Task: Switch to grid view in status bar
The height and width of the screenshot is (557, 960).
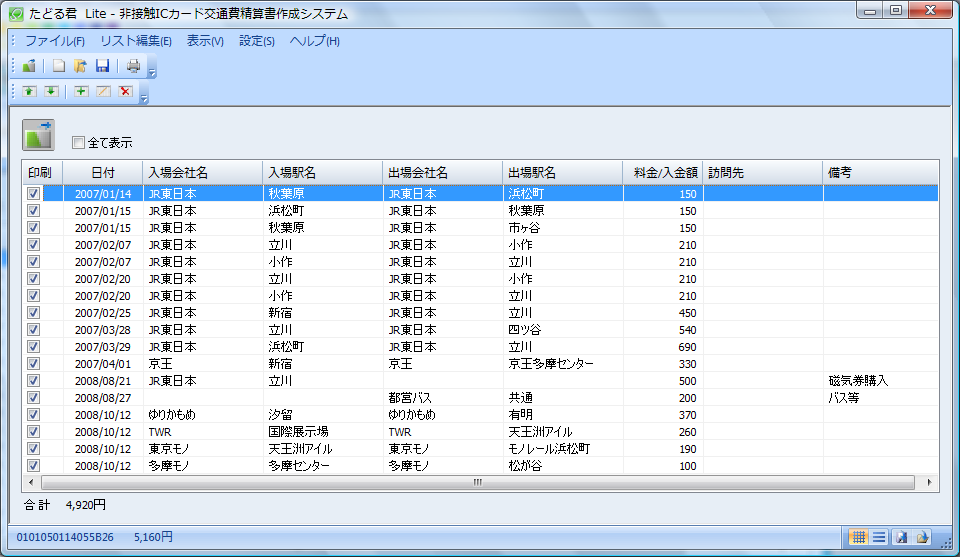Action: pos(858,537)
